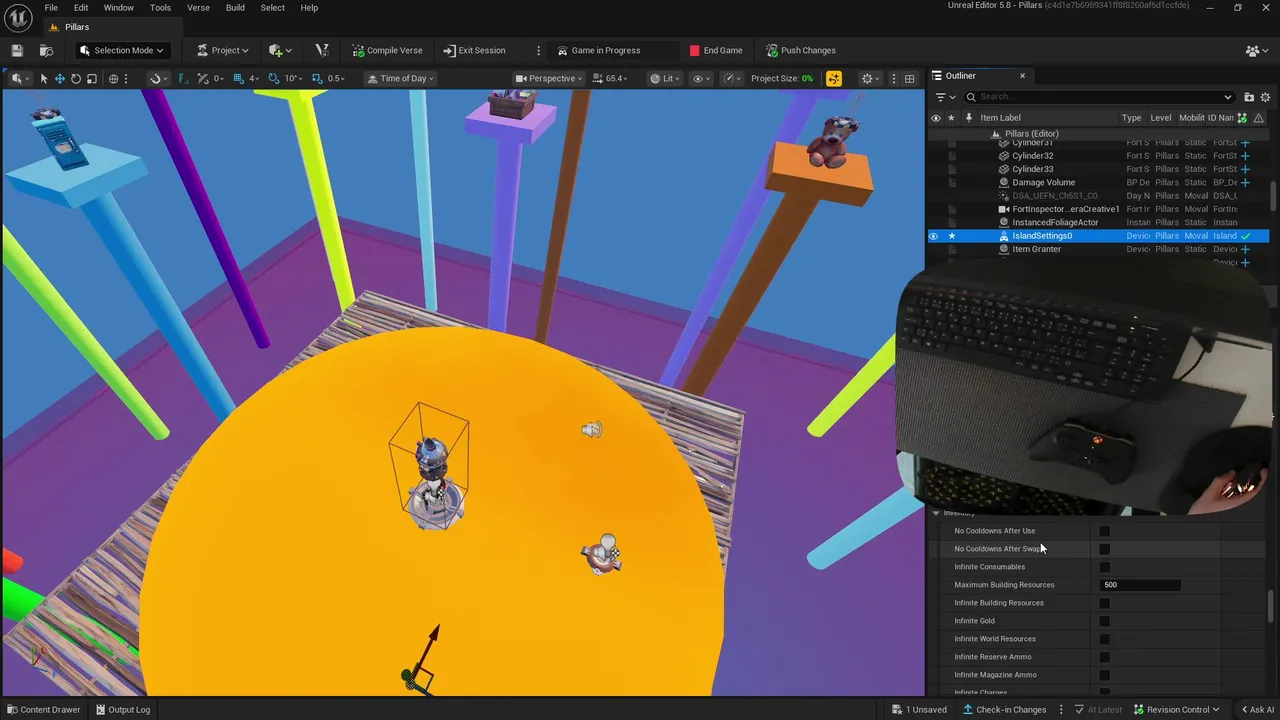The width and height of the screenshot is (1280, 720).
Task: Open the Browse content icon next to Save
Action: pyautogui.click(x=46, y=50)
